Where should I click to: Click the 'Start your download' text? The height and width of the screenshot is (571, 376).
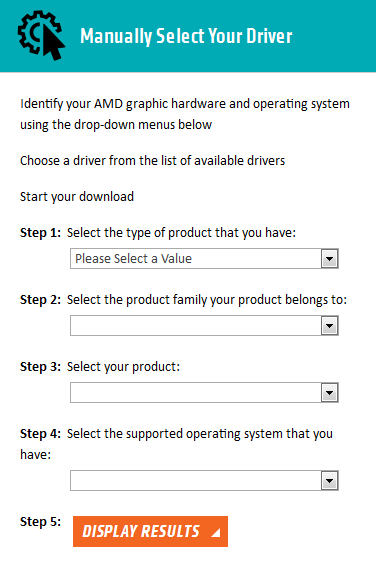tap(77, 197)
